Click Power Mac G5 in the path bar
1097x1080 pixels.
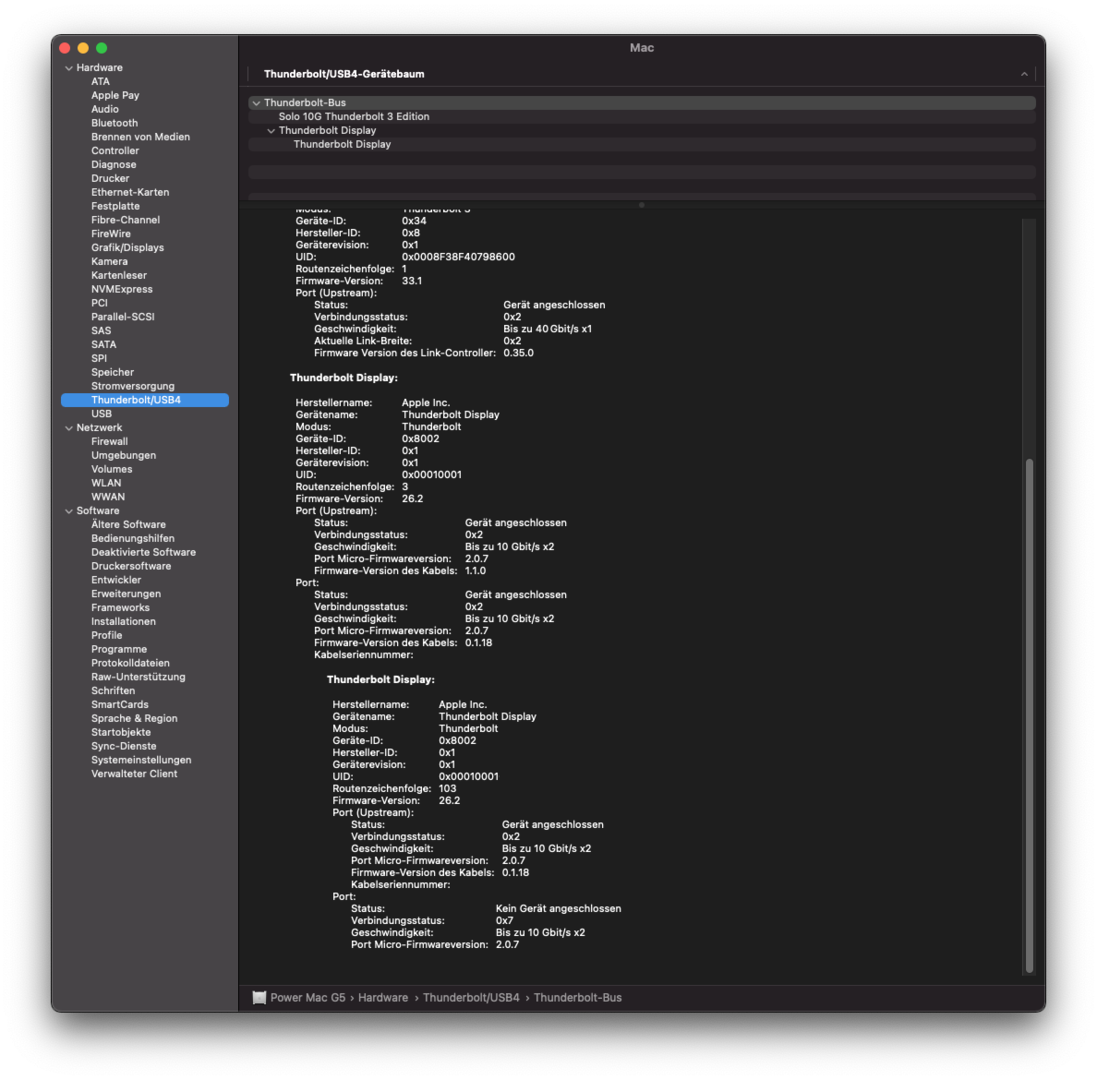point(308,997)
